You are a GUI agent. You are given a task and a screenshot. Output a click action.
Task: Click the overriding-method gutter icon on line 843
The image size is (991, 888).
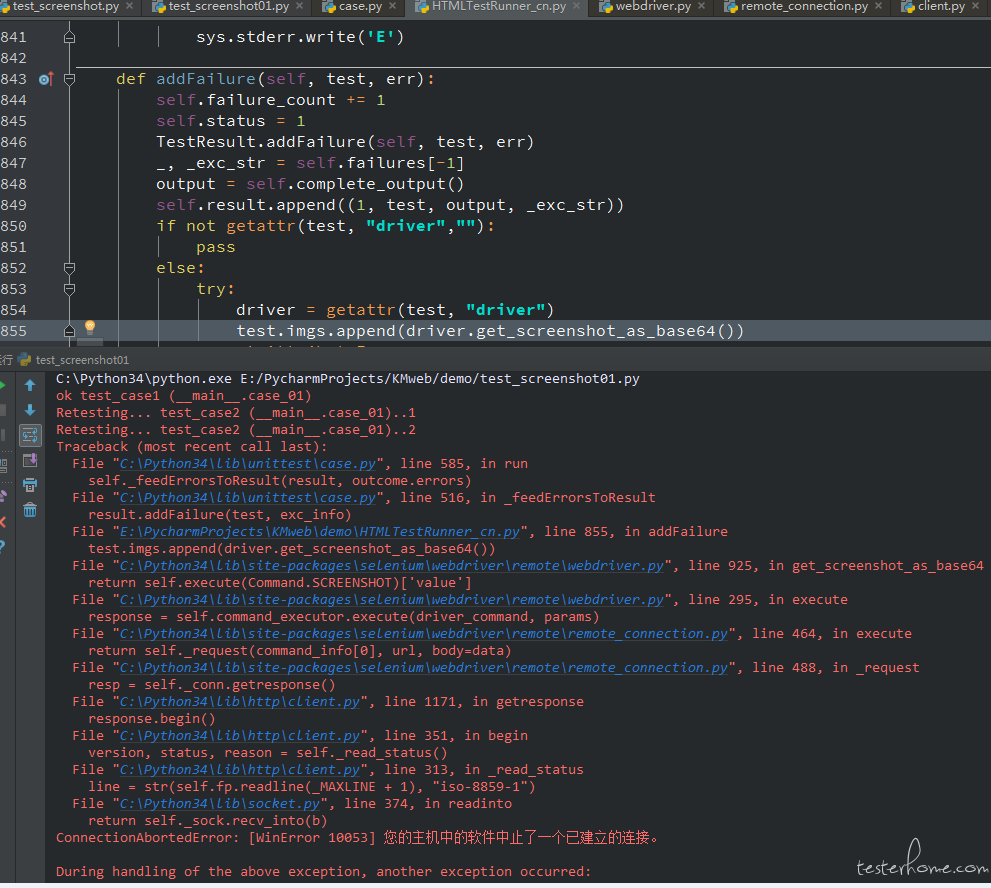(46, 79)
